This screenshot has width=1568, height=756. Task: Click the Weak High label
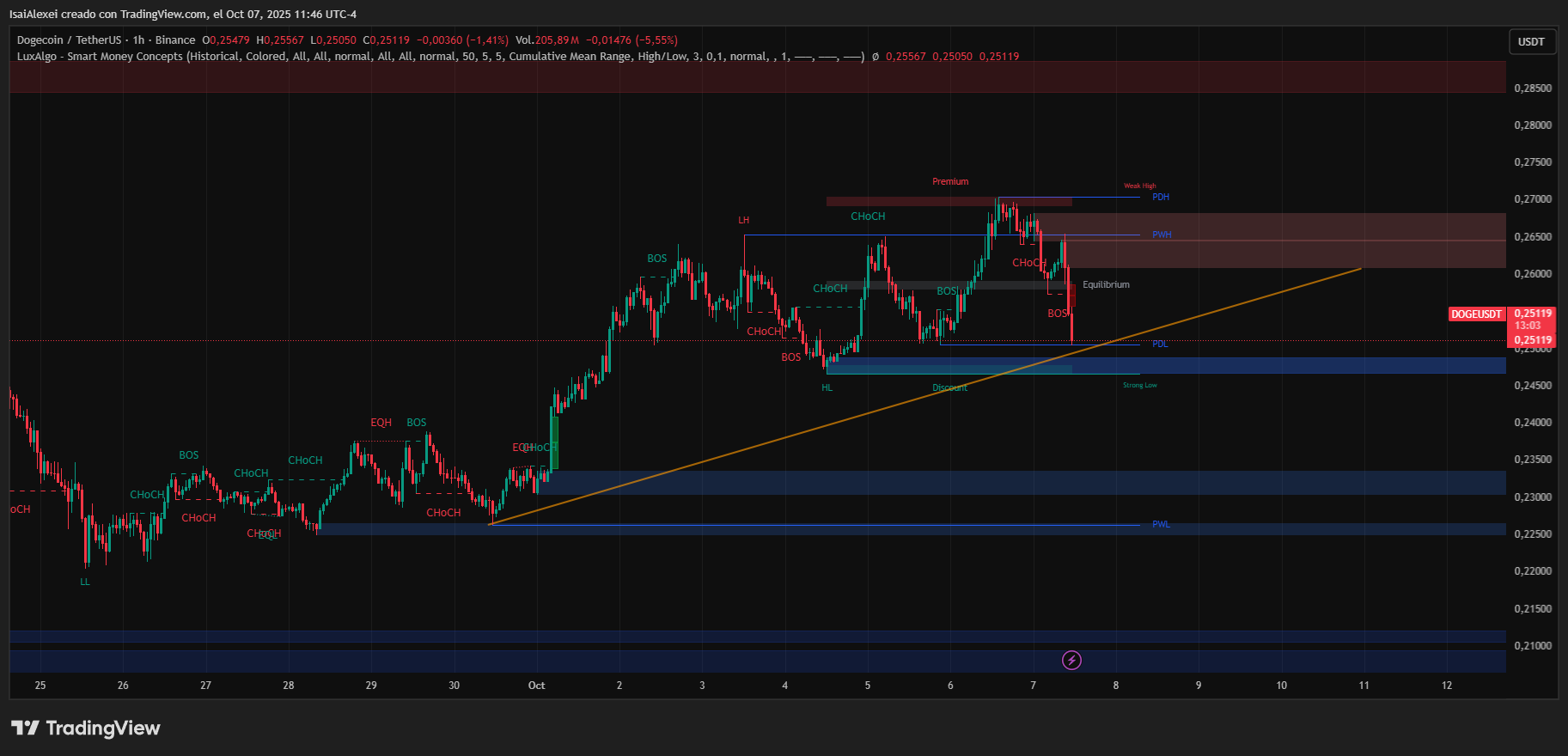[1139, 186]
